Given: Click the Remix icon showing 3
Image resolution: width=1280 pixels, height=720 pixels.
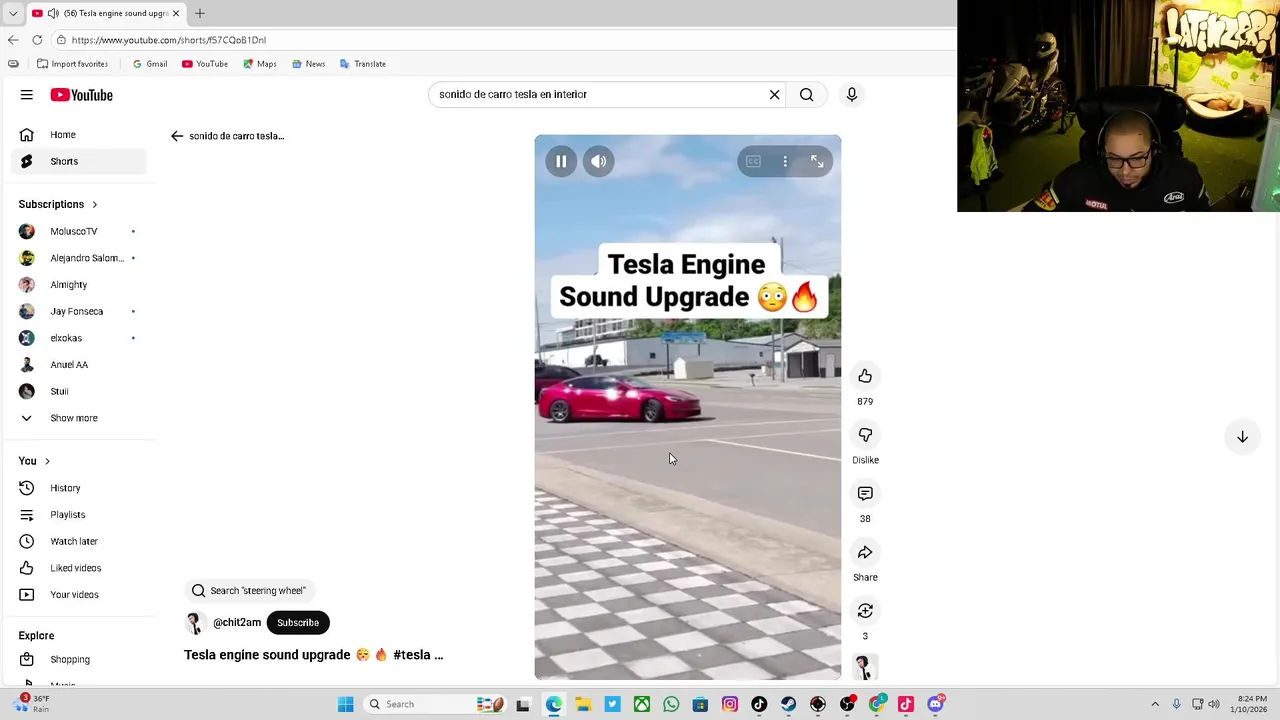Looking at the screenshot, I should click(x=865, y=611).
